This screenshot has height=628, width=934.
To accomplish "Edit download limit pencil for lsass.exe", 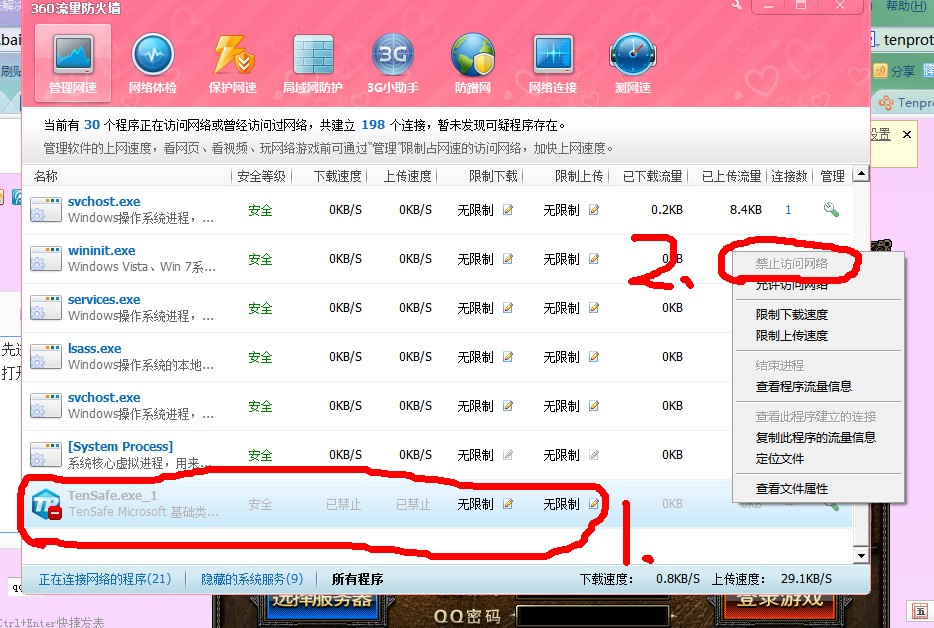I will click(508, 356).
